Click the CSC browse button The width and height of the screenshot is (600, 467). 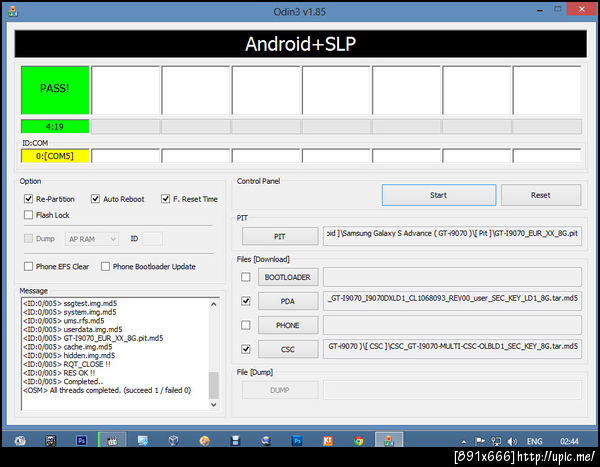(x=288, y=349)
